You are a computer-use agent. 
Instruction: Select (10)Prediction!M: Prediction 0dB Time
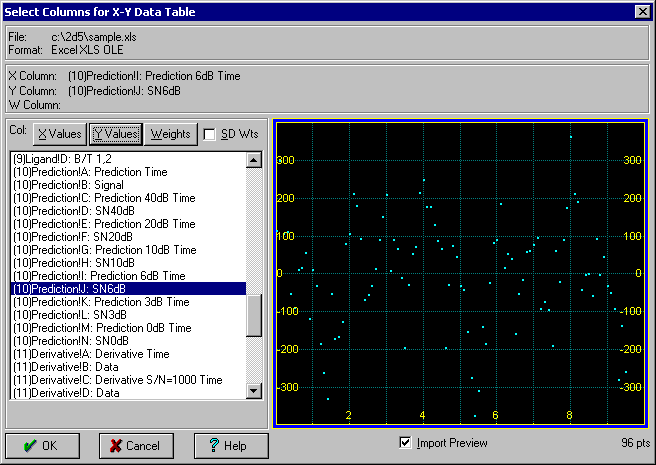128,328
